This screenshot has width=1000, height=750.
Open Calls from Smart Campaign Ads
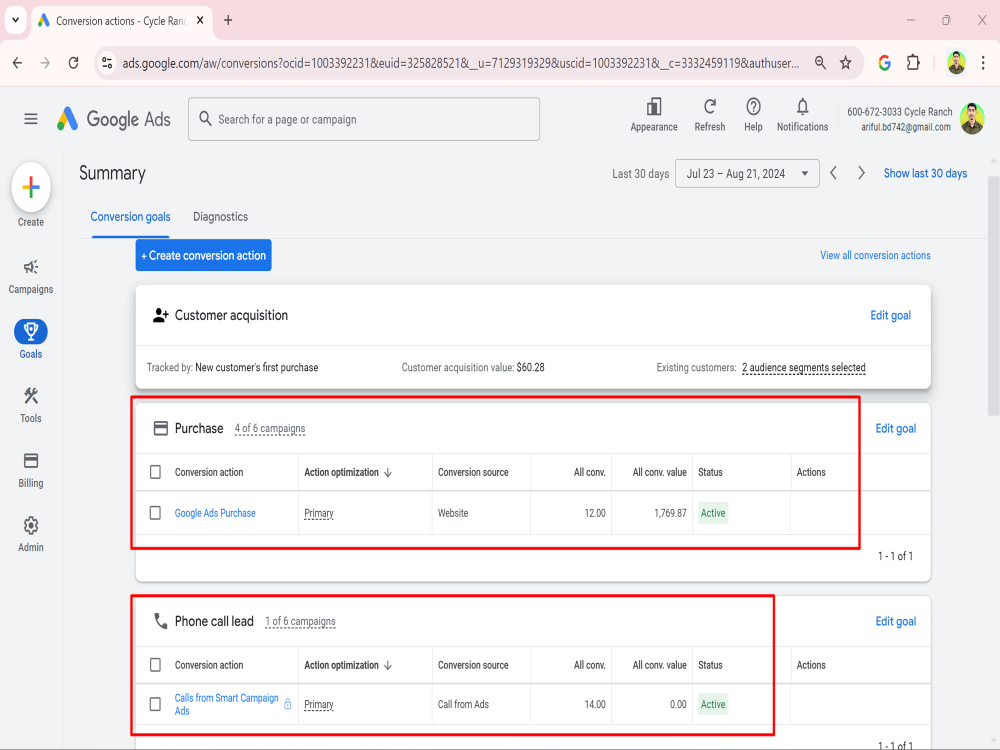[x=226, y=704]
